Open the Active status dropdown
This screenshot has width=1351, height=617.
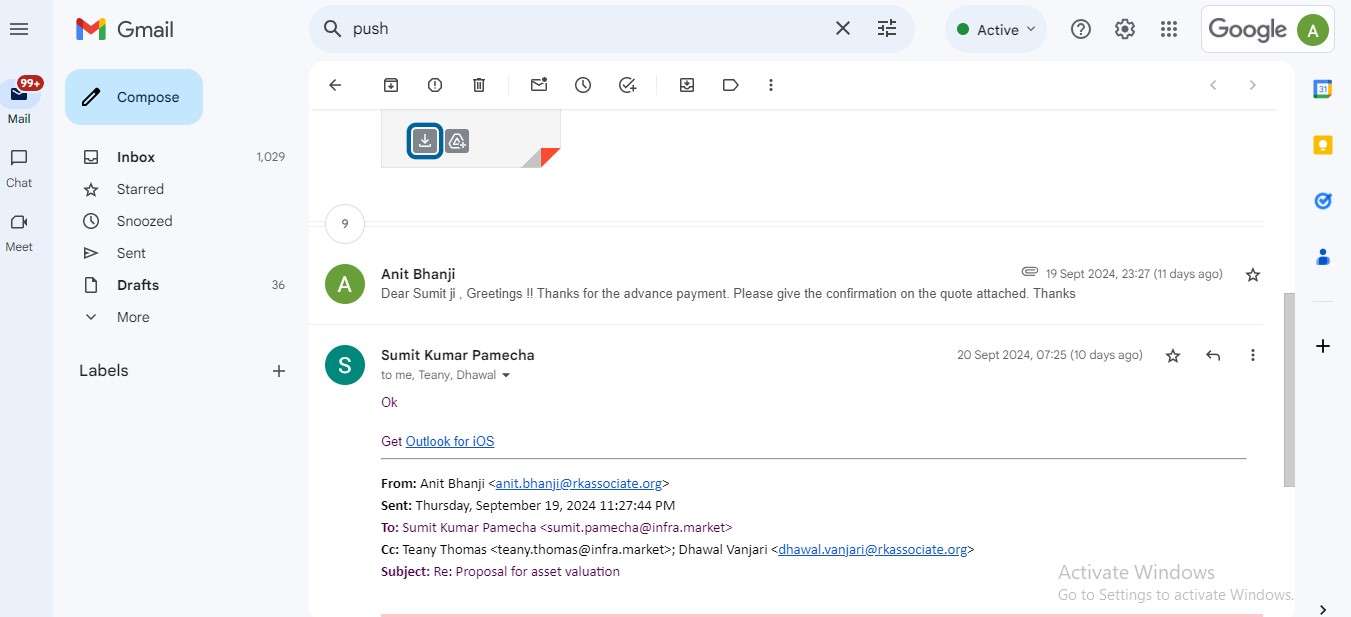coord(996,29)
